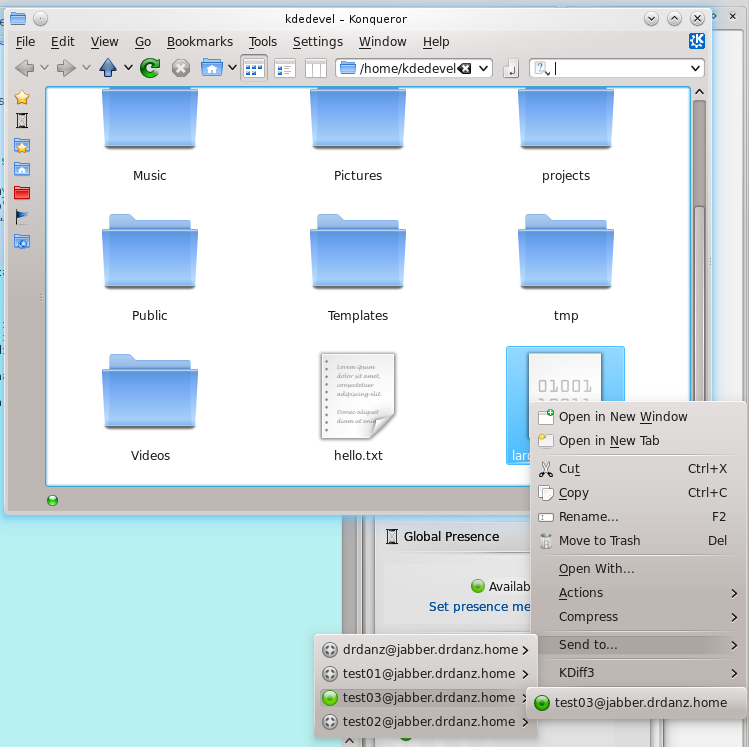The image size is (749, 747).
Task: Open home folder button dropdown arrow
Action: pos(232,68)
